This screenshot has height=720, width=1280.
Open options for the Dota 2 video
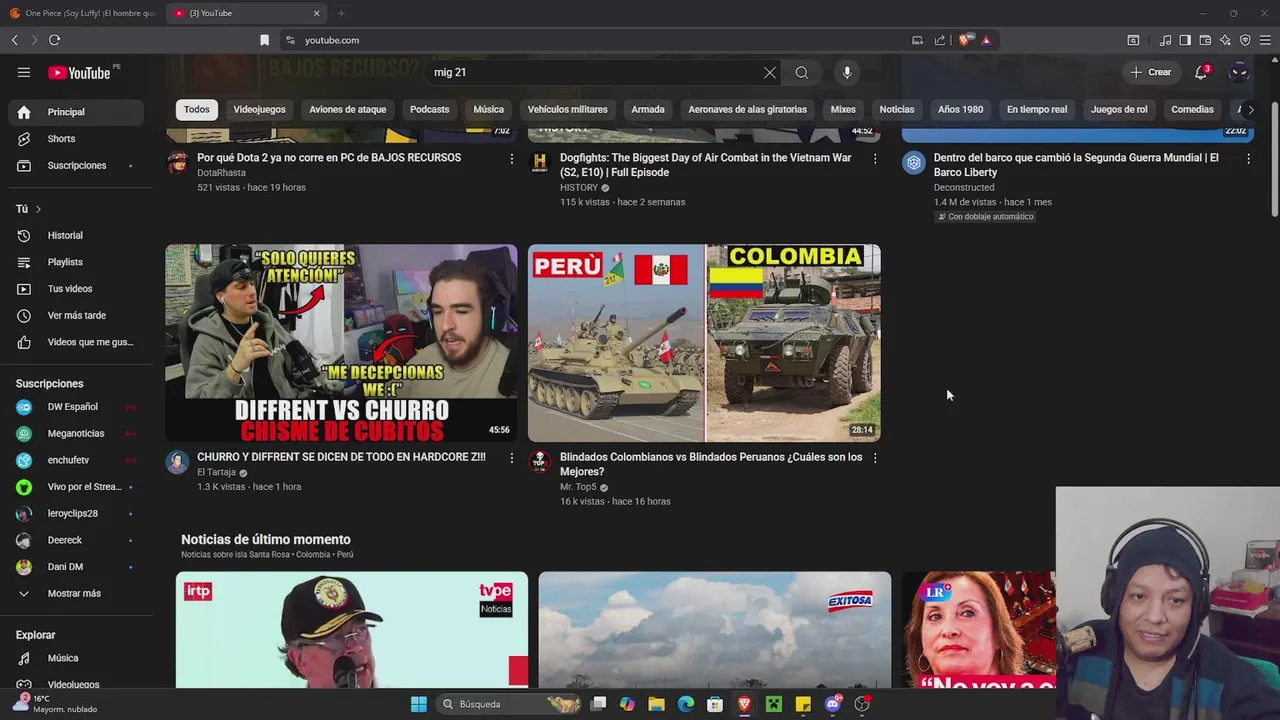pyautogui.click(x=512, y=158)
